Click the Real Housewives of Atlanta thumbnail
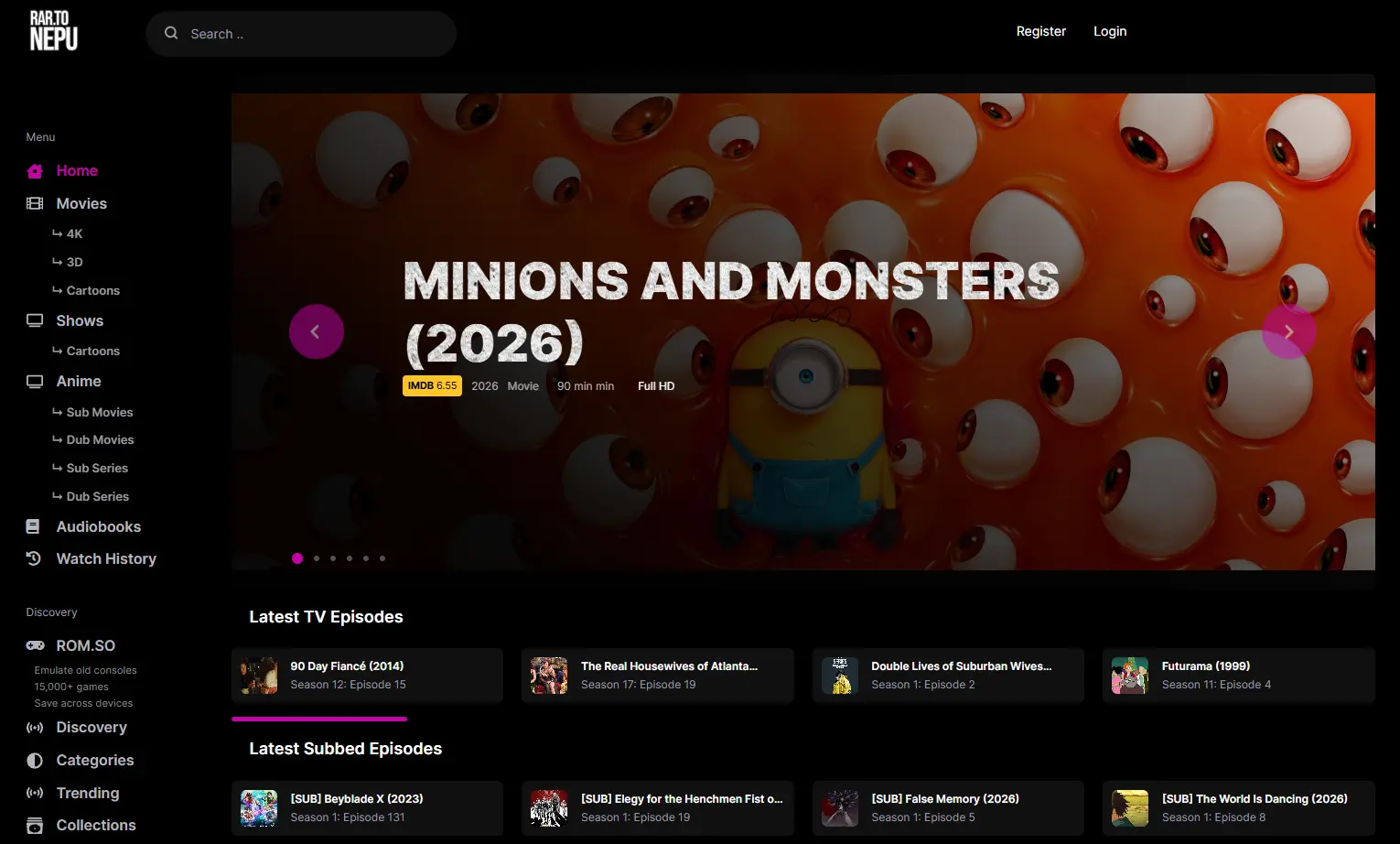This screenshot has width=1400, height=844. [x=549, y=676]
